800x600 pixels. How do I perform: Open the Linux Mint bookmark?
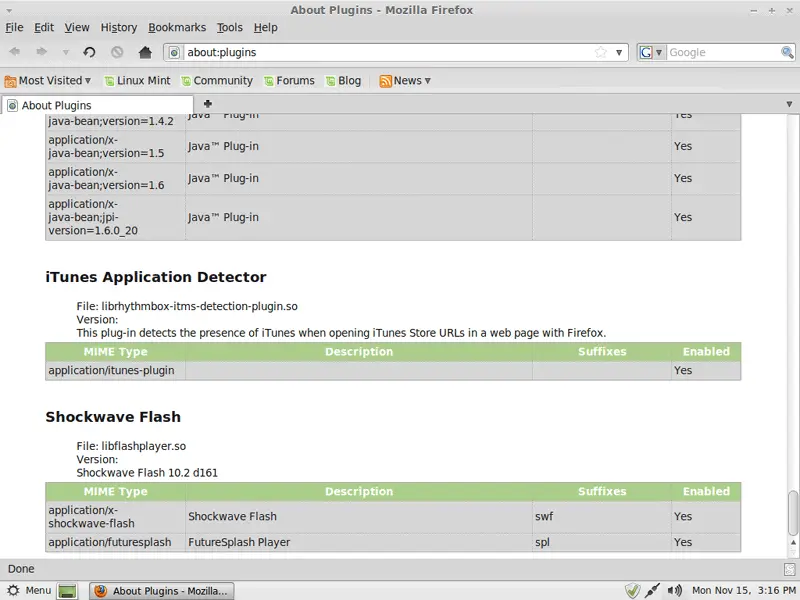pos(138,81)
